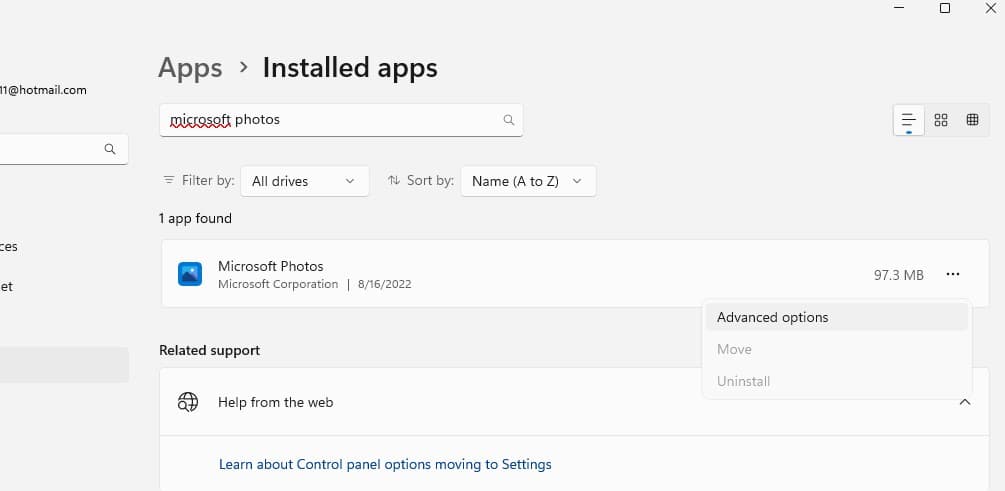Open the Filter by All drives dropdown

coord(304,181)
